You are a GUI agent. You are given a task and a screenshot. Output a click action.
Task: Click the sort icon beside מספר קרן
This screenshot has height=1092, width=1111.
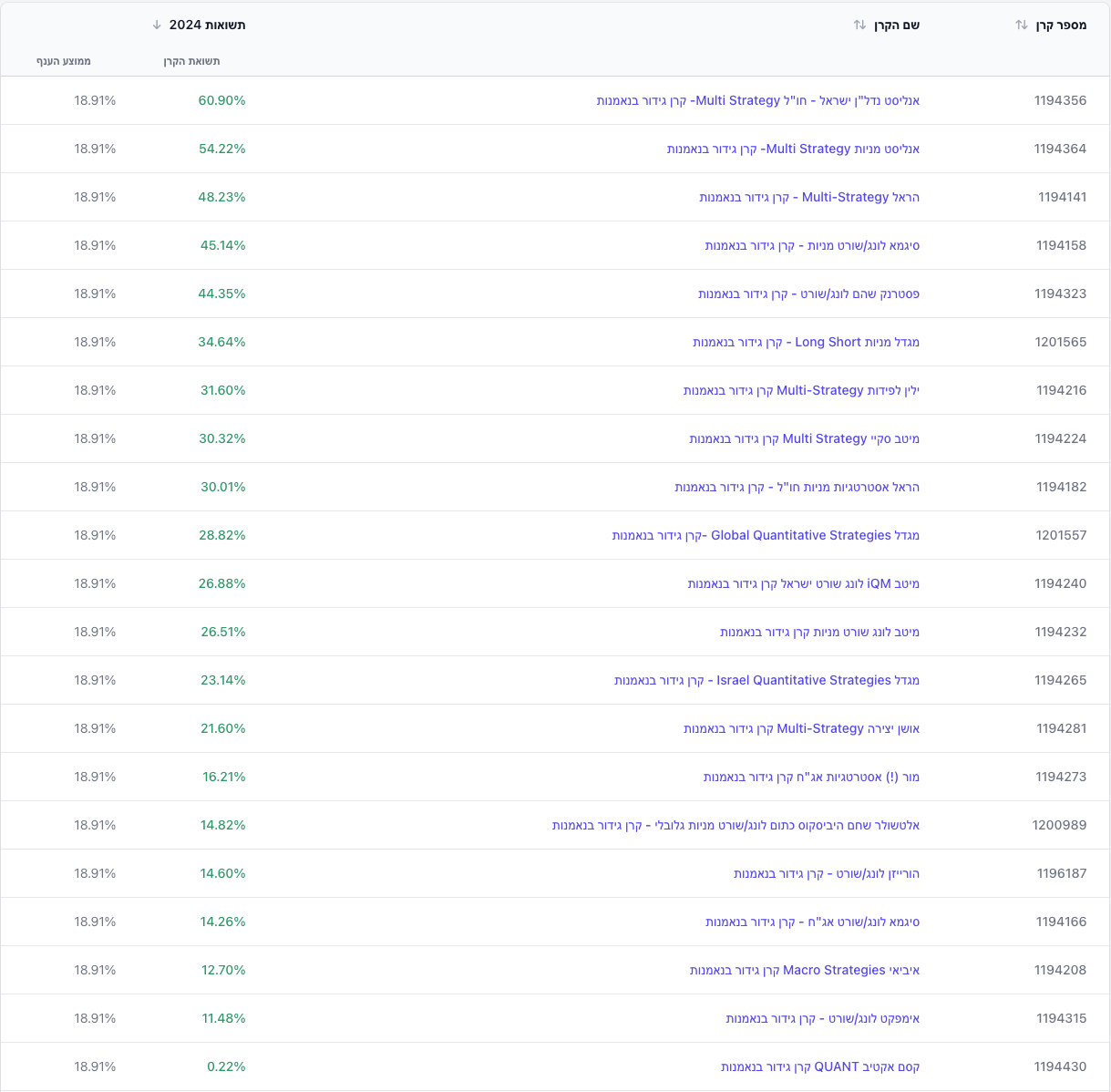click(x=1021, y=25)
